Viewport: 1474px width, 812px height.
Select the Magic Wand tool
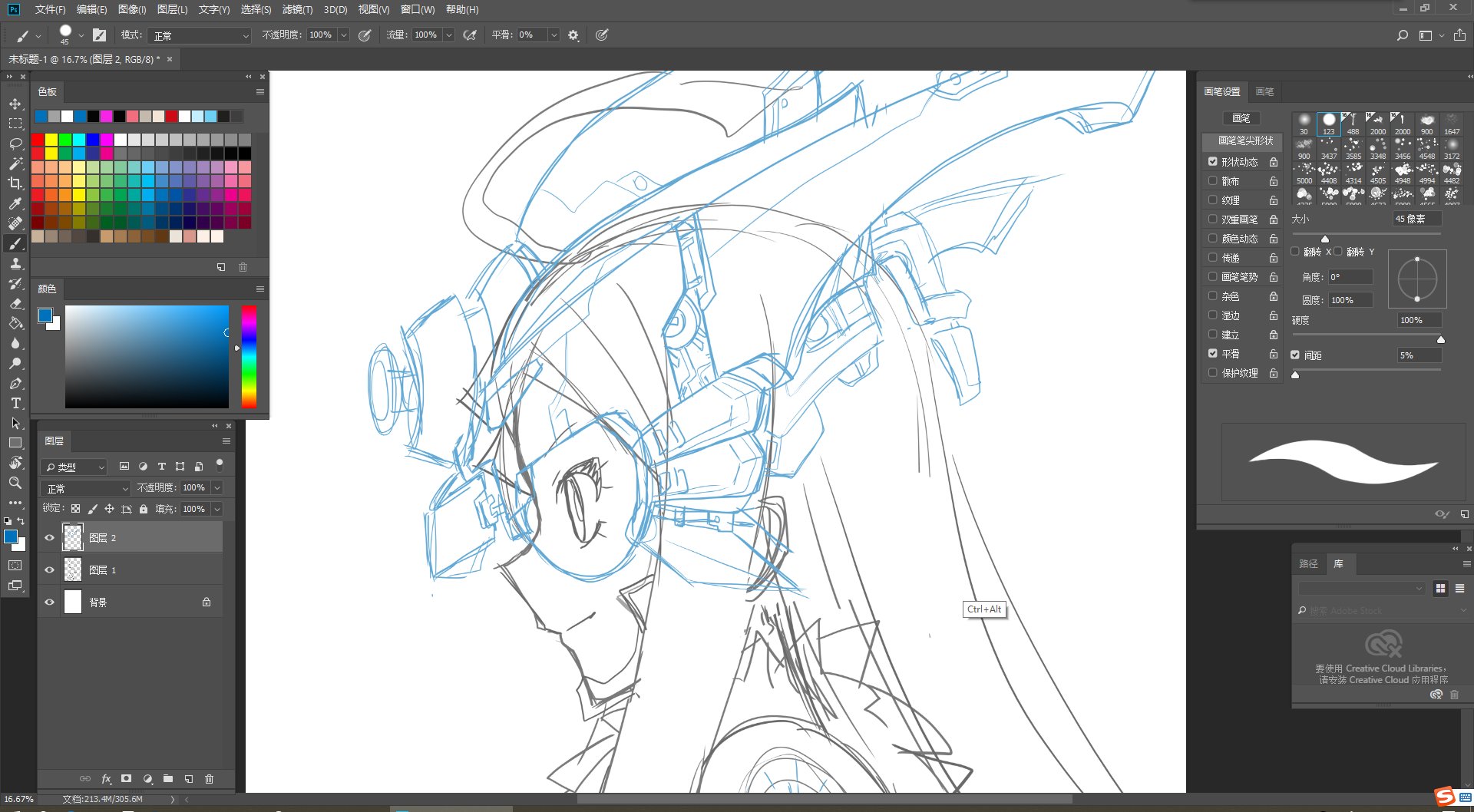click(x=15, y=163)
